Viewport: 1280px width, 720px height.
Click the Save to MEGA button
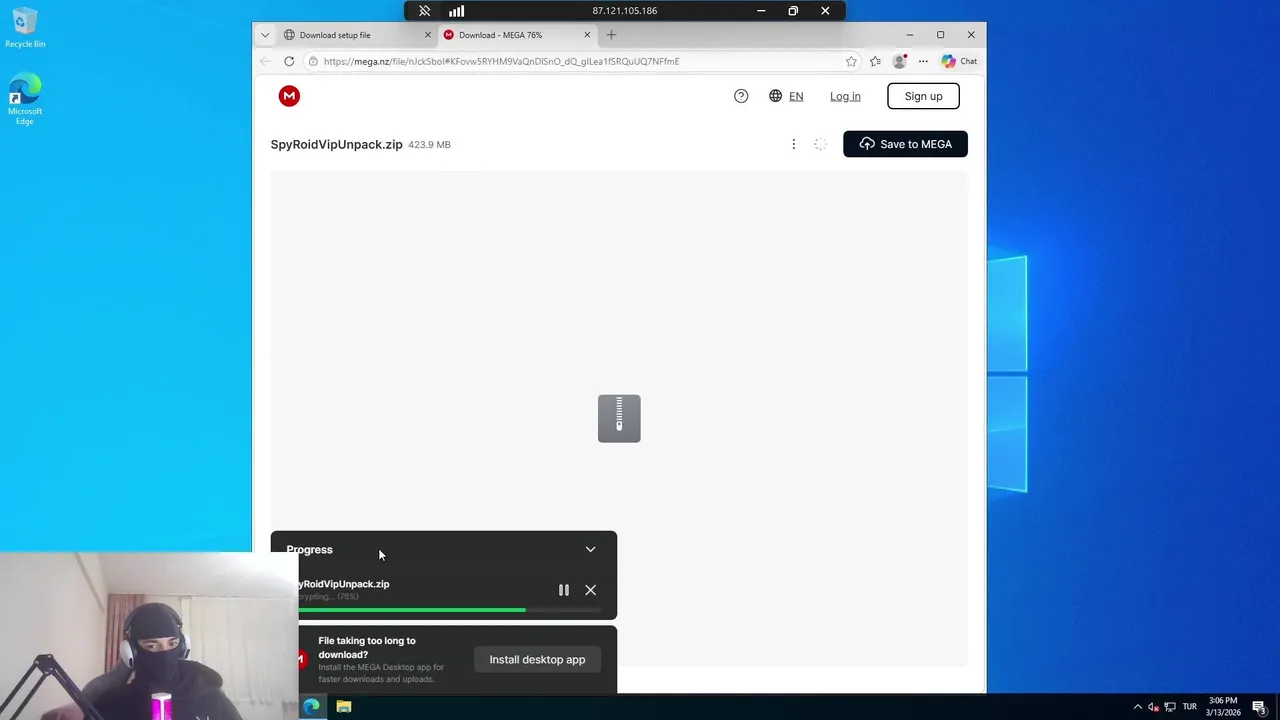[x=905, y=144]
